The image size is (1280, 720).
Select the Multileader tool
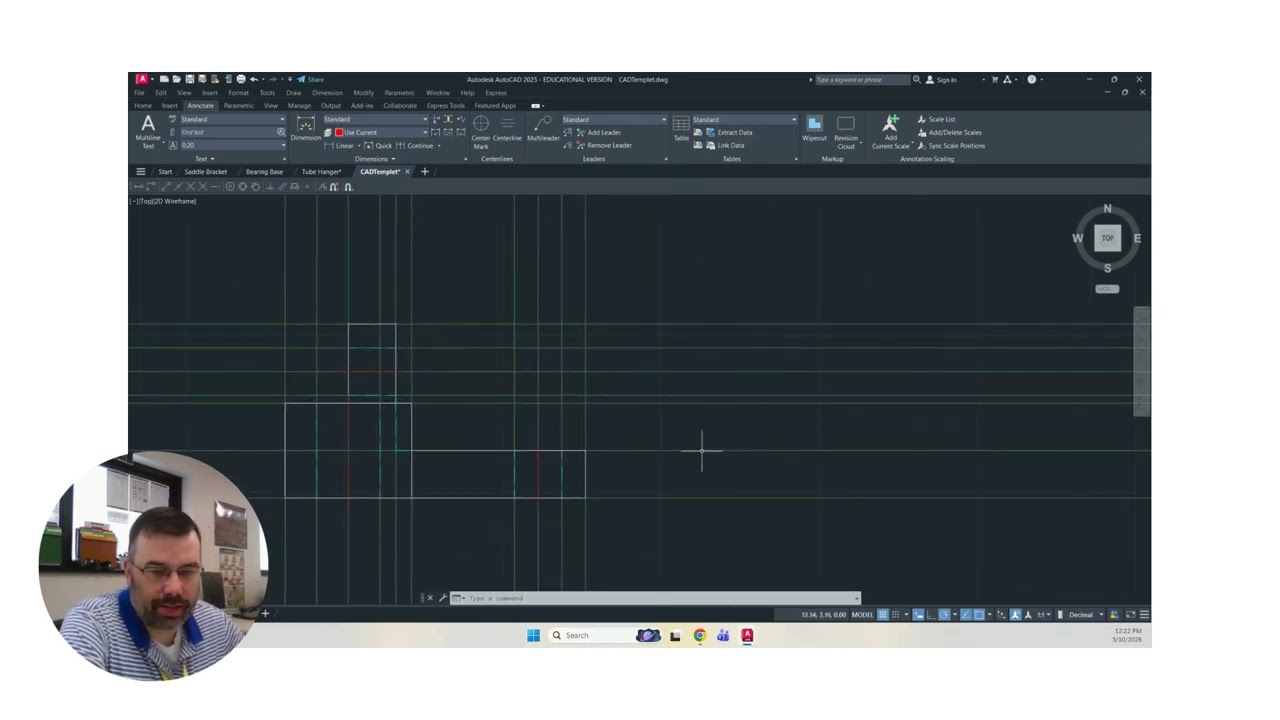[543, 128]
